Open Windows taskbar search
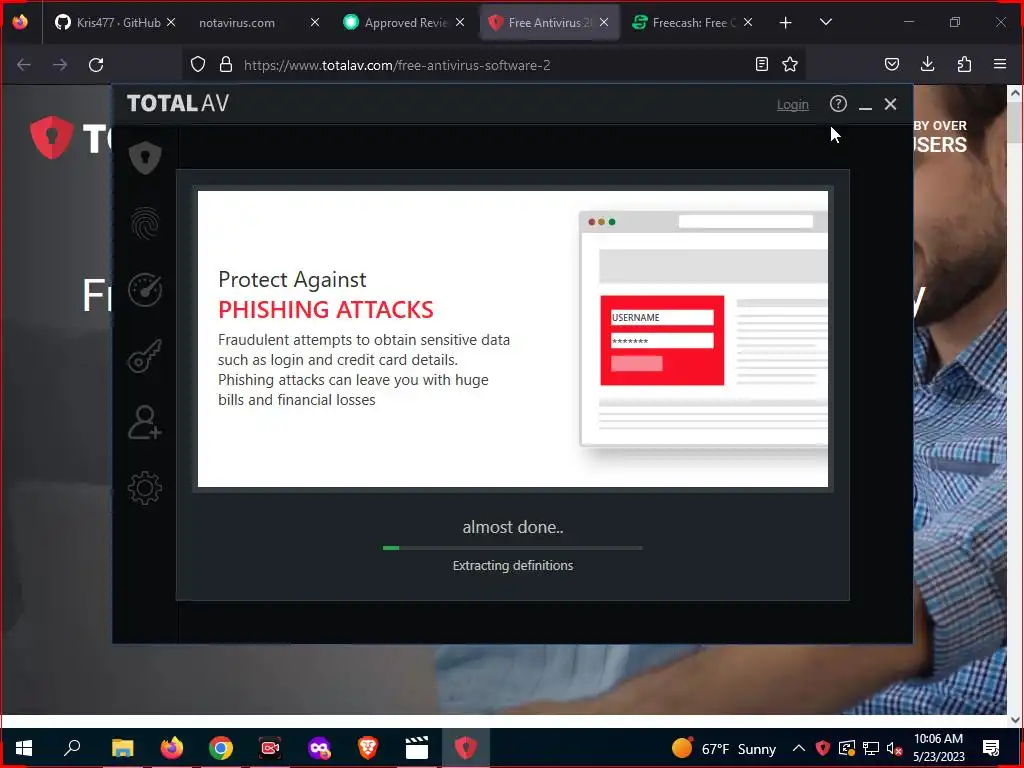1024x768 pixels. click(72, 748)
